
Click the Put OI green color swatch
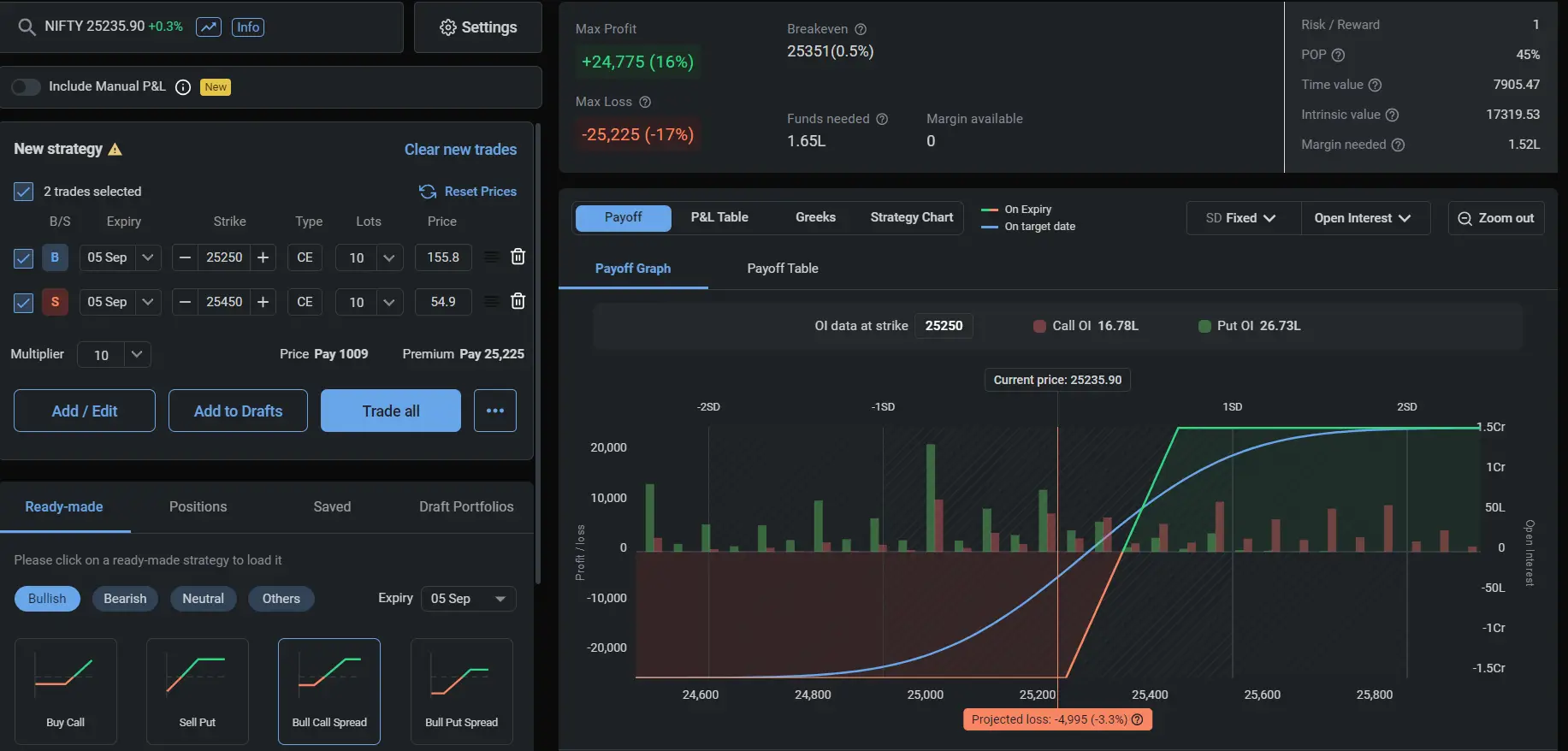click(x=1204, y=326)
